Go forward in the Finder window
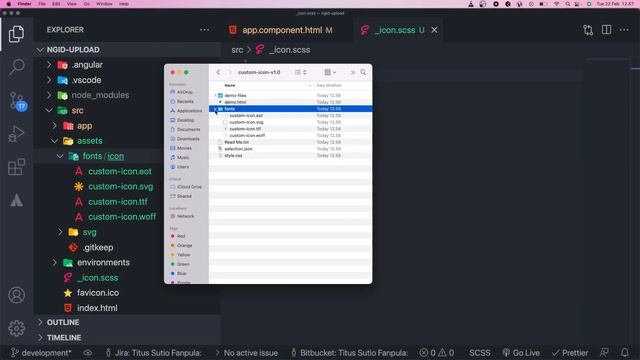This screenshot has width=640, height=360. pos(229,72)
